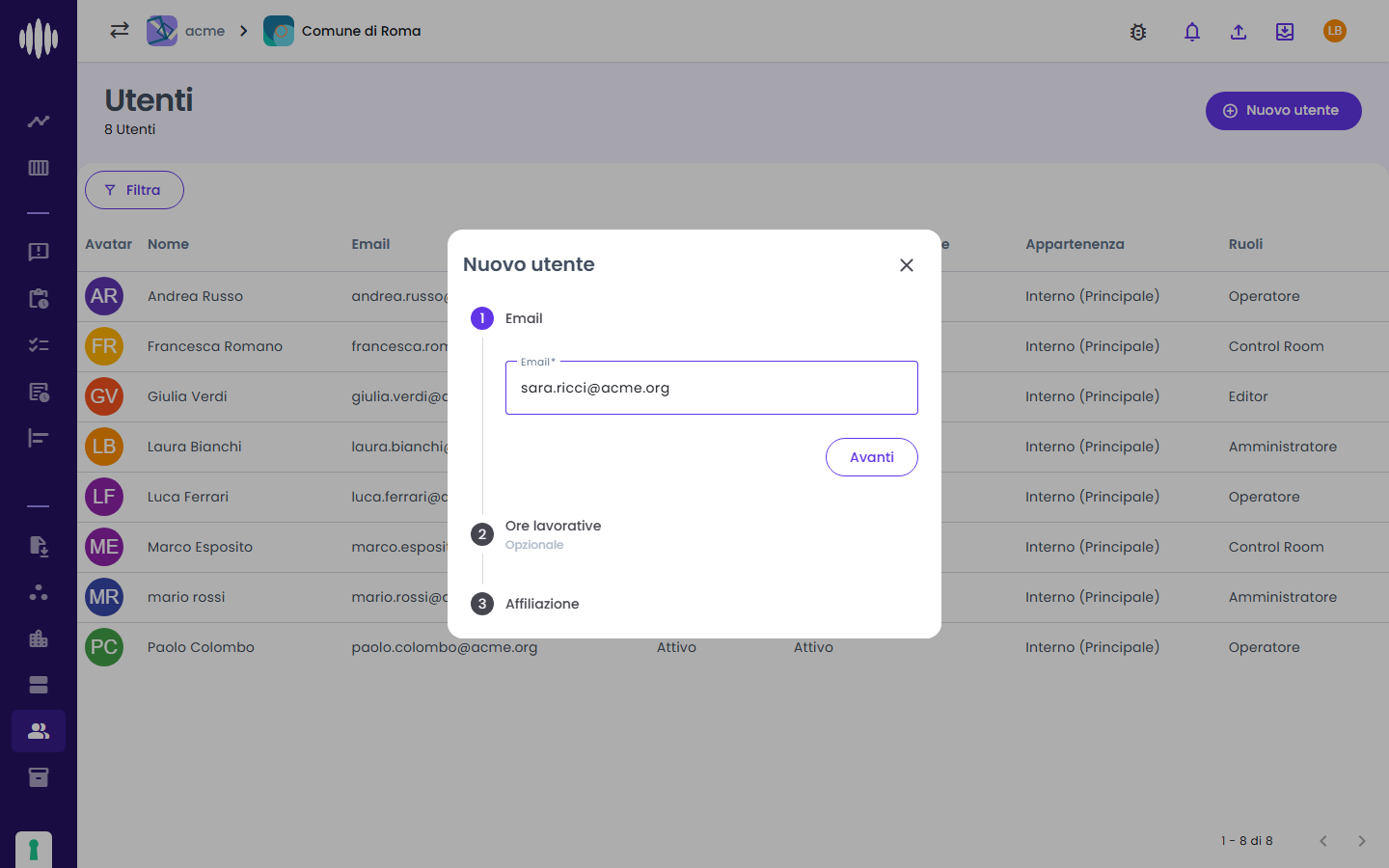Go to previous page of users
This screenshot has height=868, width=1389.
tap(1323, 841)
